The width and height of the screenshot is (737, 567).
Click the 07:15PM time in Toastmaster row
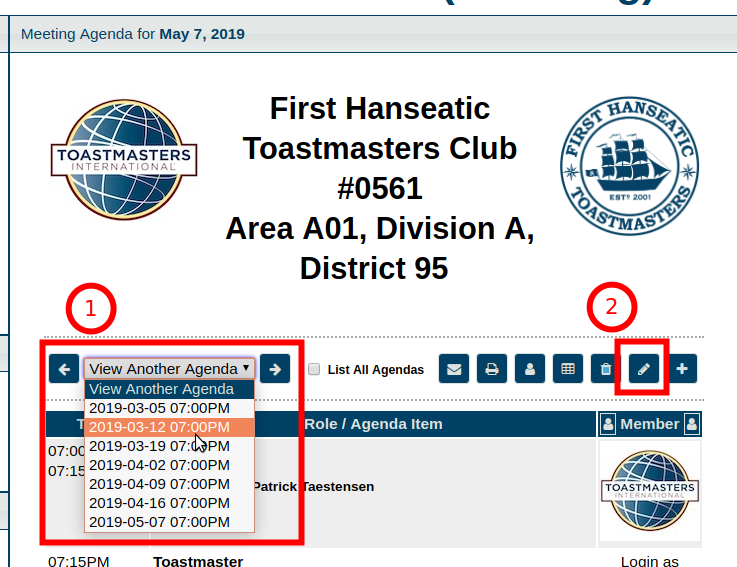78,561
